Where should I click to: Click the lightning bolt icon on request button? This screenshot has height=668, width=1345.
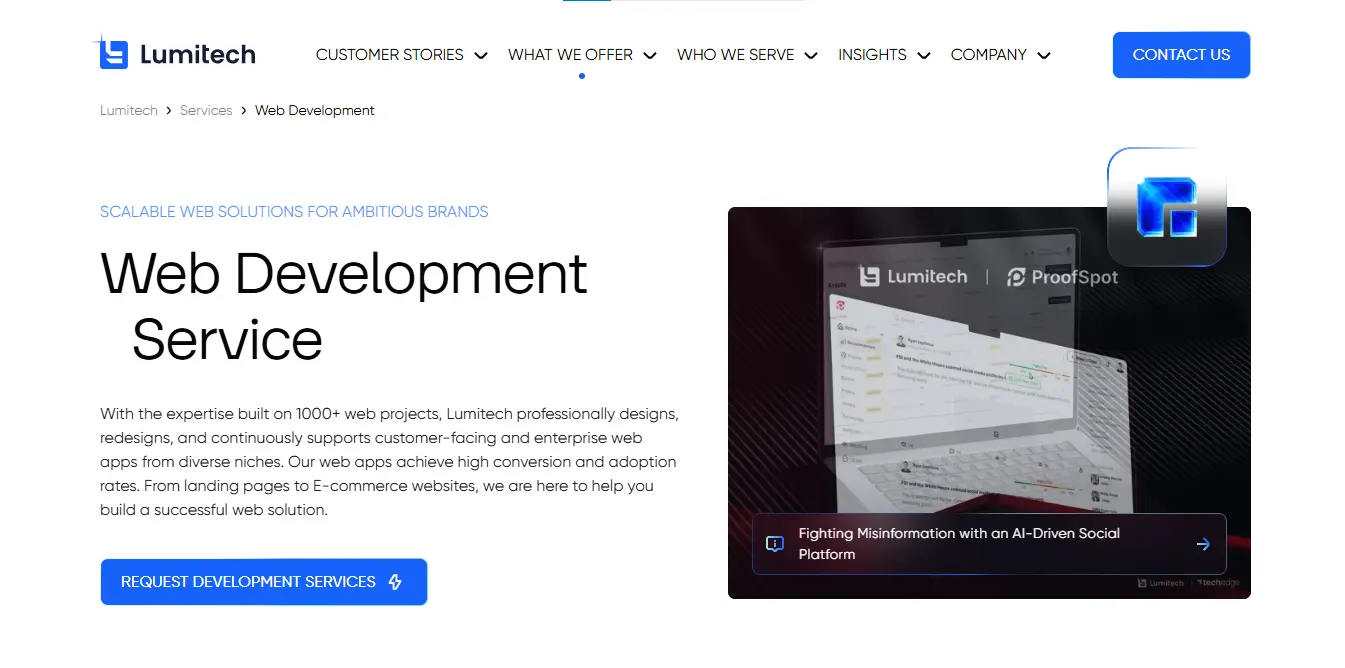point(395,582)
